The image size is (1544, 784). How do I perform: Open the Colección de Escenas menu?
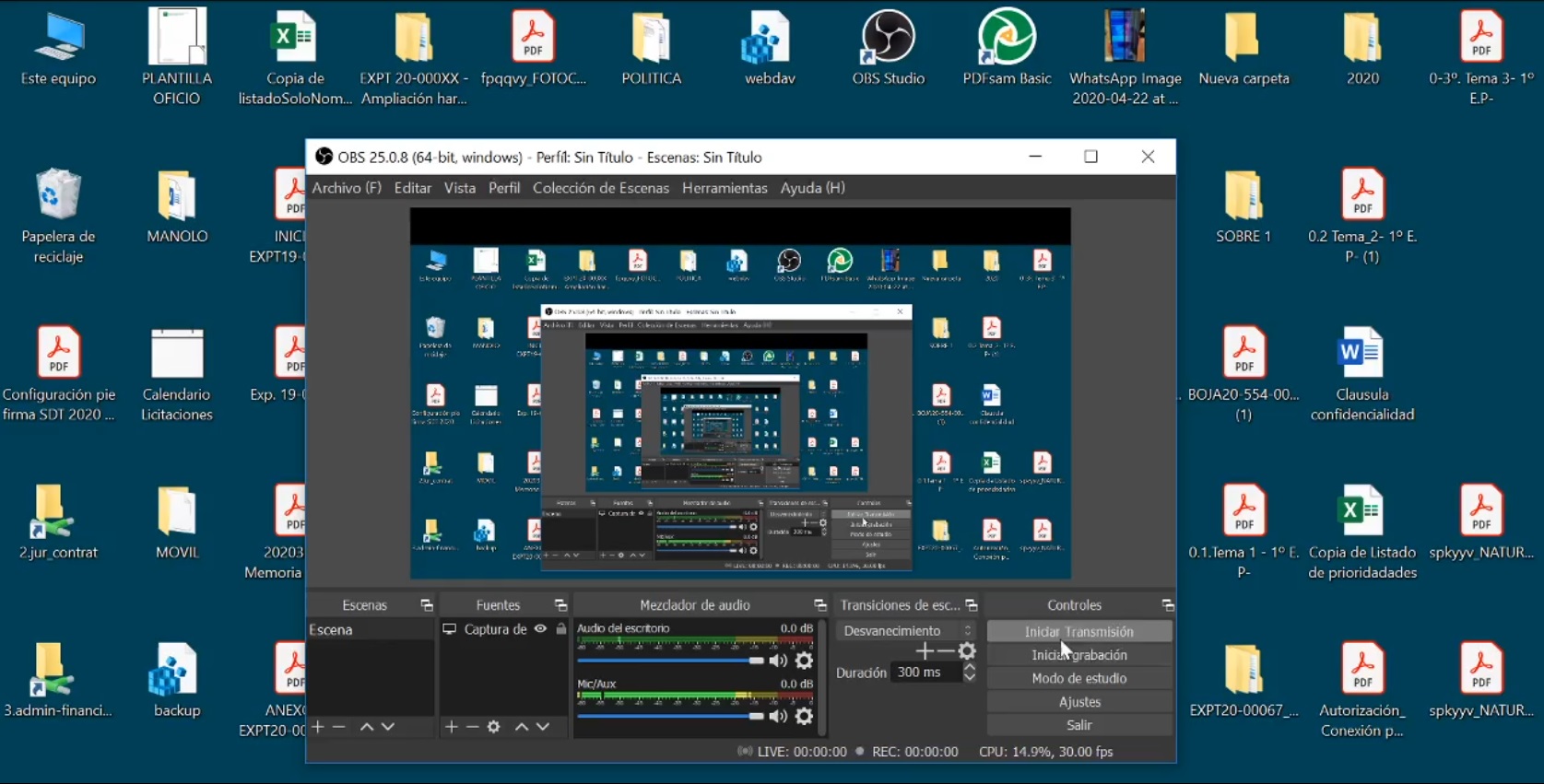(600, 188)
